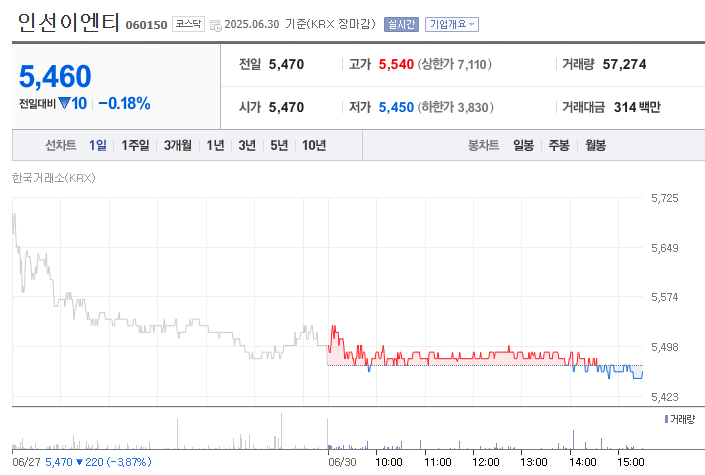Show the 일봉 candlestick chart
This screenshot has width=705, height=475.
(523, 145)
